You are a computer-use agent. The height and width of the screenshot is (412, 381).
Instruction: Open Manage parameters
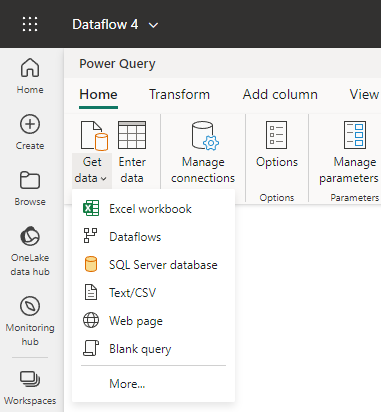pyautogui.click(x=349, y=152)
